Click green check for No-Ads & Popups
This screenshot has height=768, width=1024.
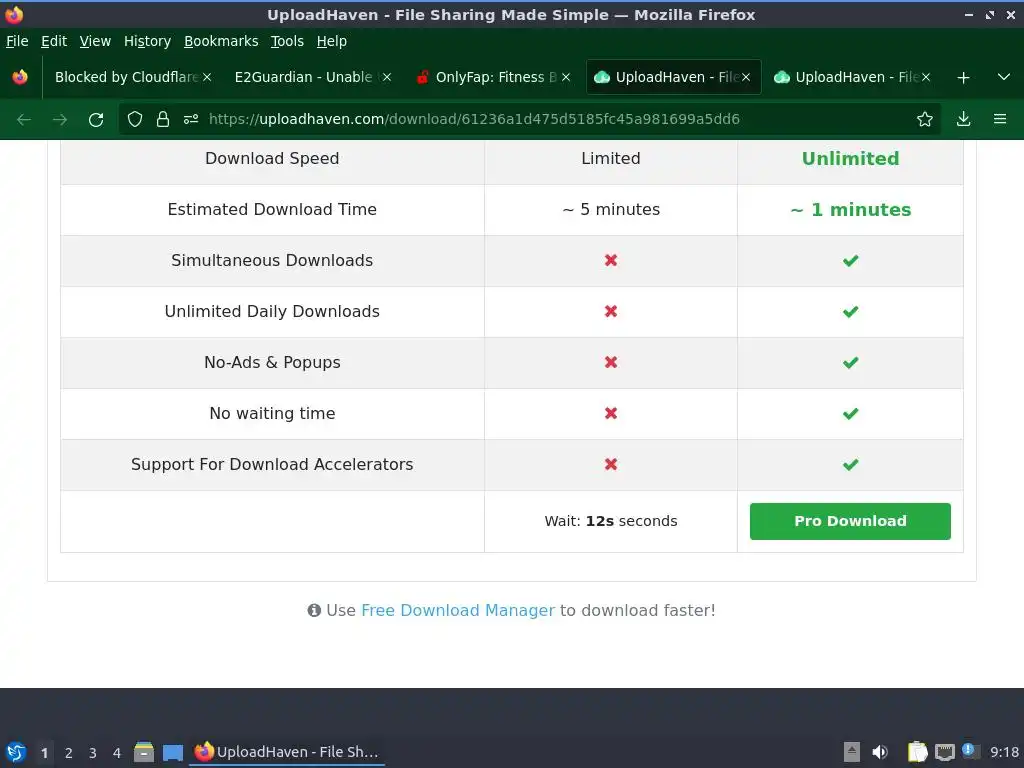(850, 362)
